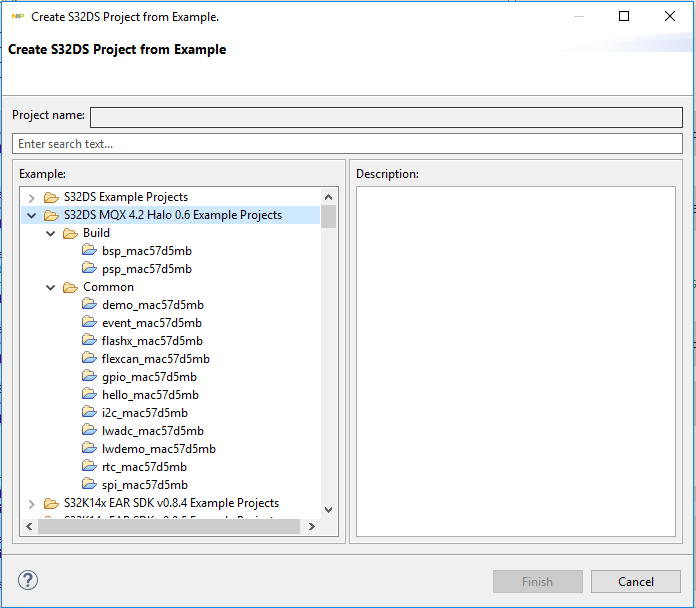
Task: Click the lwadc_mac57d5mb project icon
Action: pos(89,430)
